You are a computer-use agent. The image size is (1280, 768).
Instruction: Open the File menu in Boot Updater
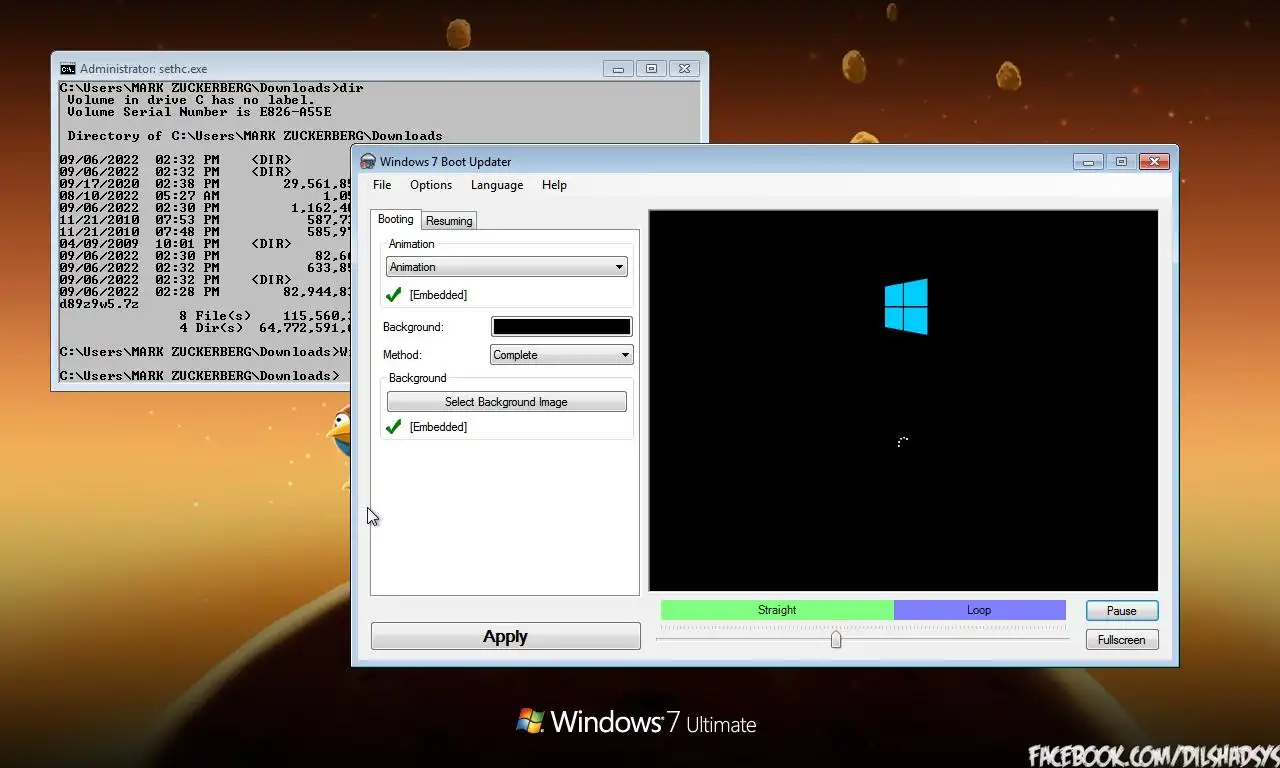(x=382, y=185)
